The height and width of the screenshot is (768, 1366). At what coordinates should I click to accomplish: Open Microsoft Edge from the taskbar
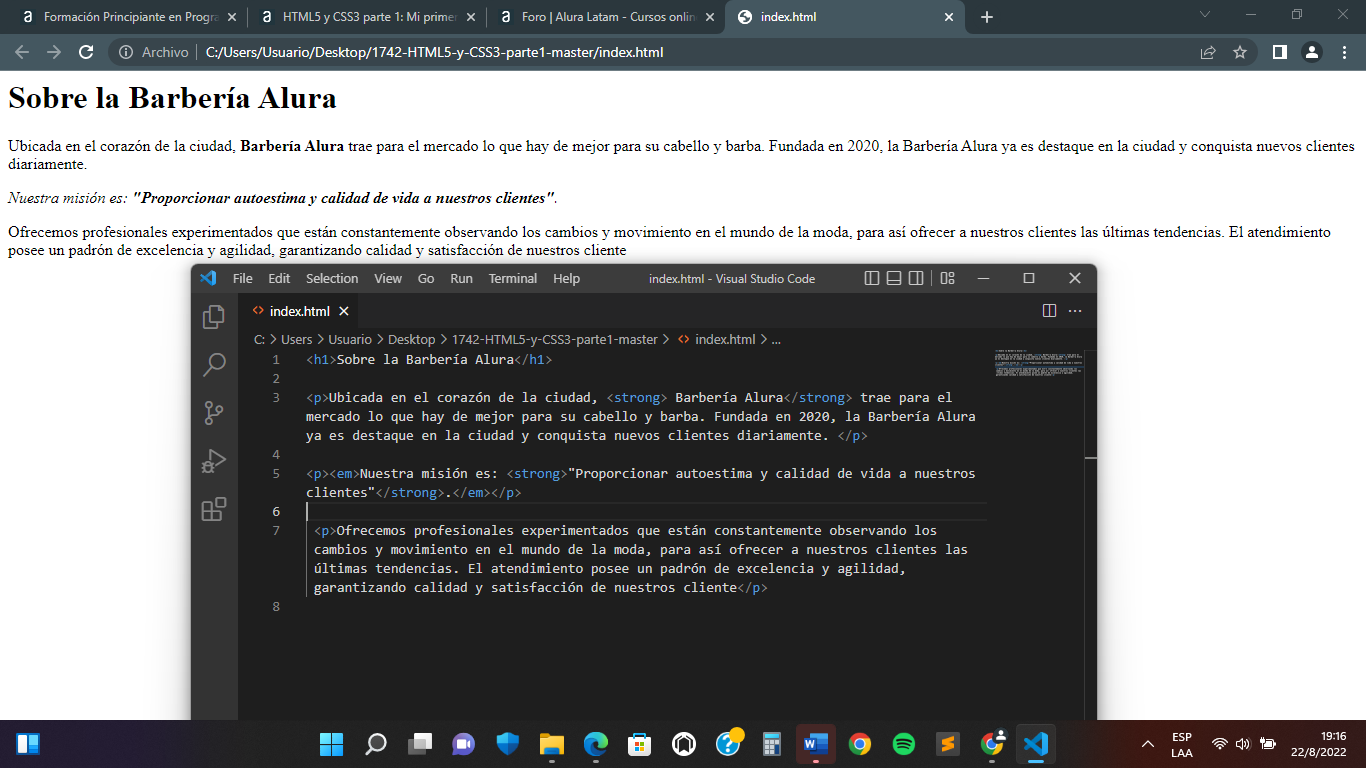(x=595, y=744)
